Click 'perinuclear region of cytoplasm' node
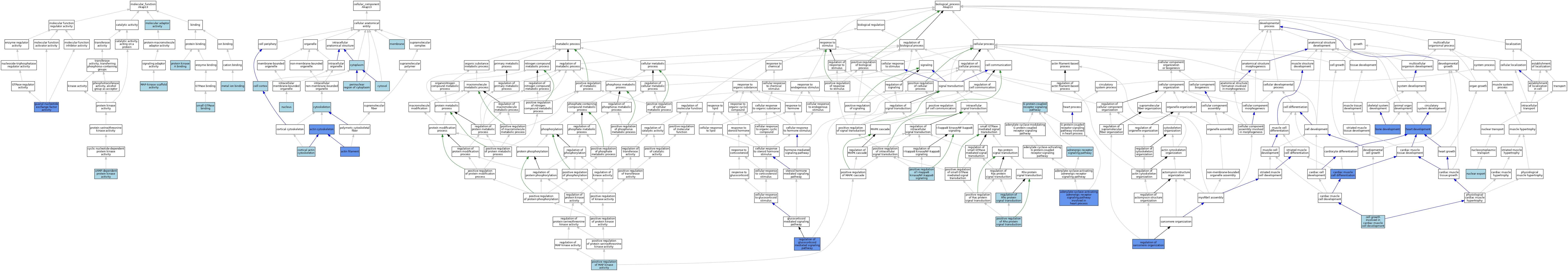 (357, 86)
